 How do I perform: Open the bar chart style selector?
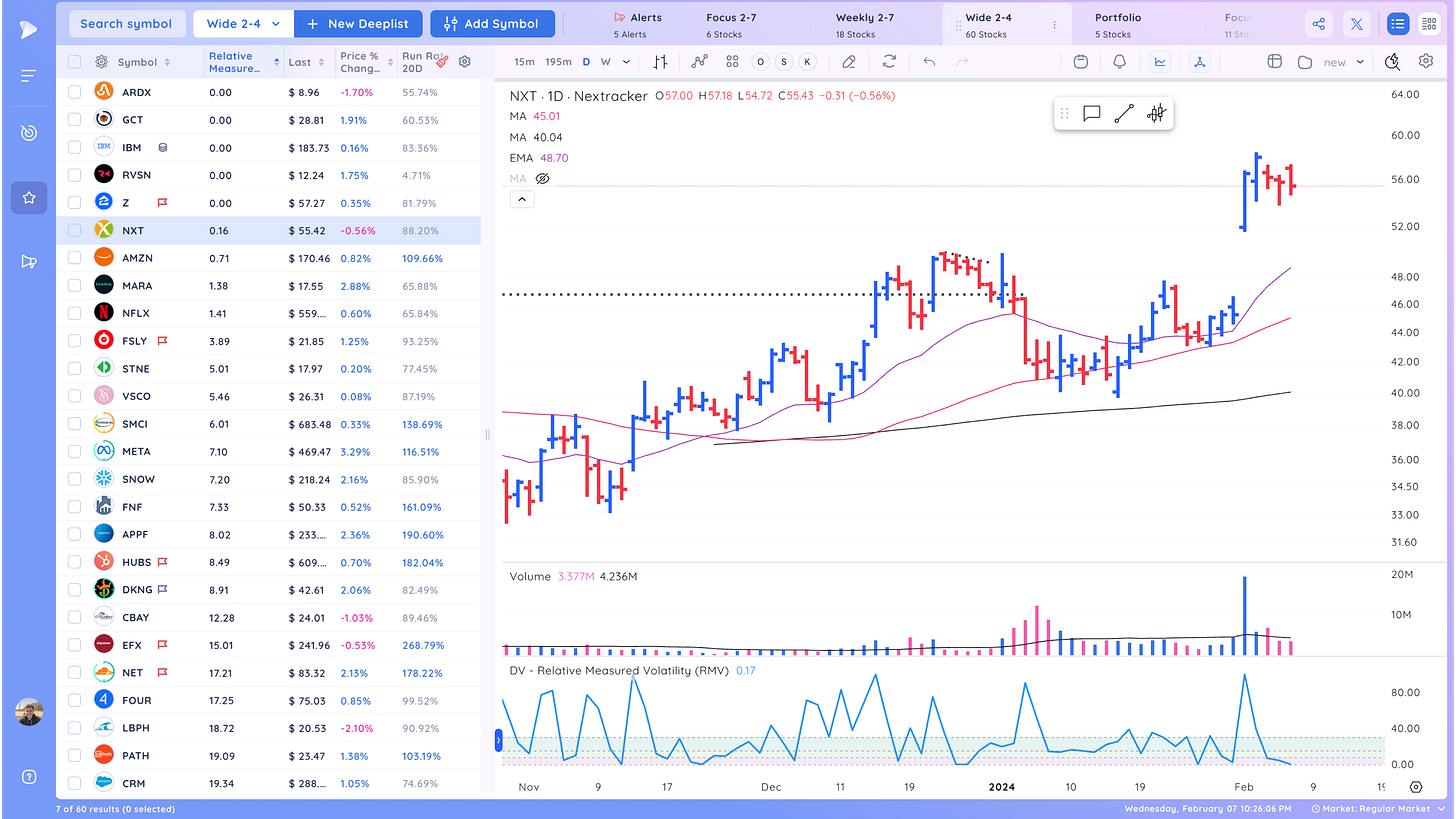(x=660, y=62)
